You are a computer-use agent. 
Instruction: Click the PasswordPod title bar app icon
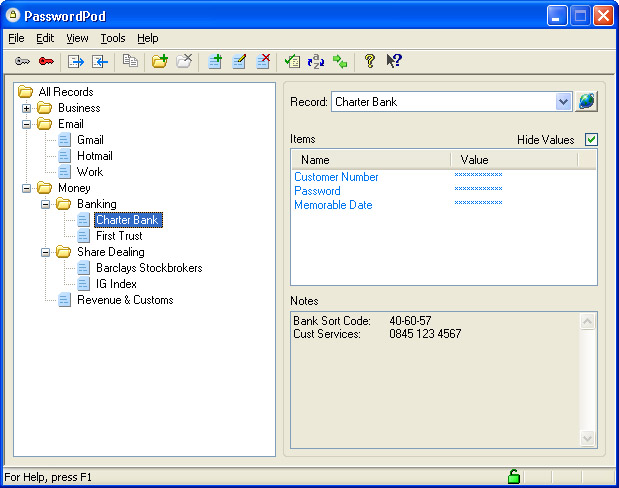pyautogui.click(x=13, y=15)
